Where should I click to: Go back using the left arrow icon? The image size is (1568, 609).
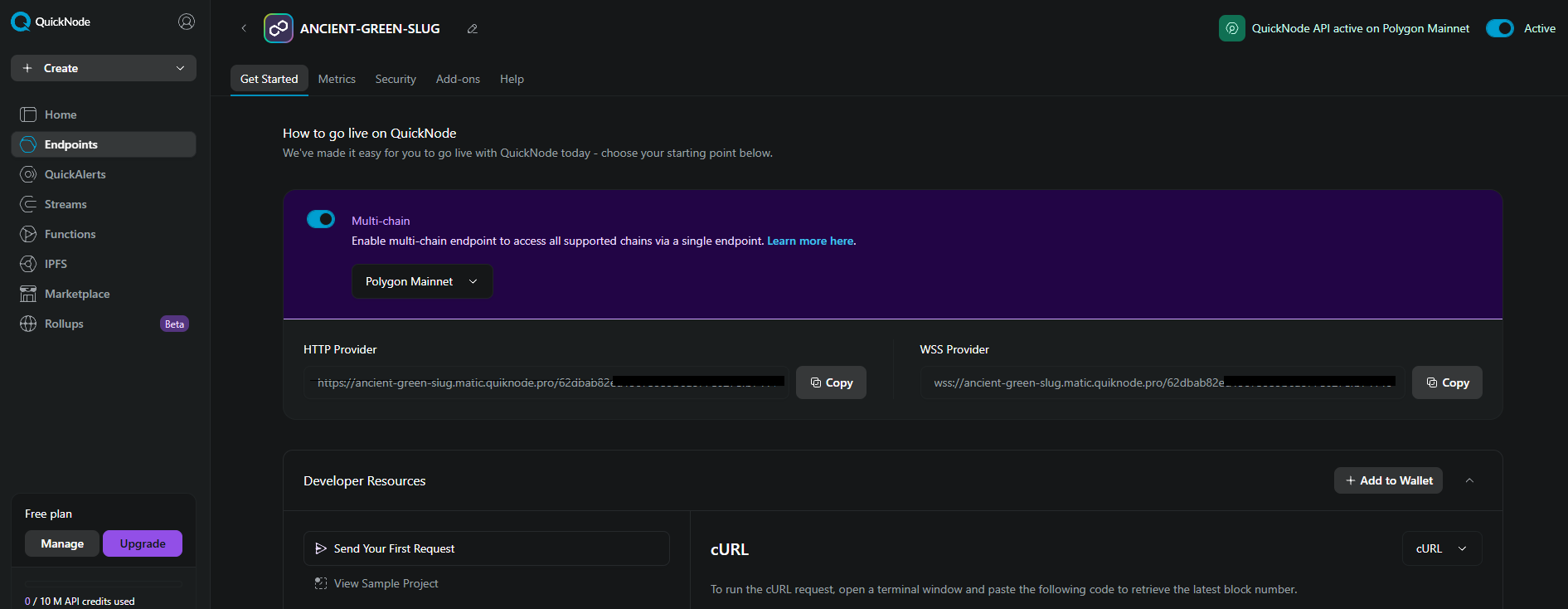(244, 28)
